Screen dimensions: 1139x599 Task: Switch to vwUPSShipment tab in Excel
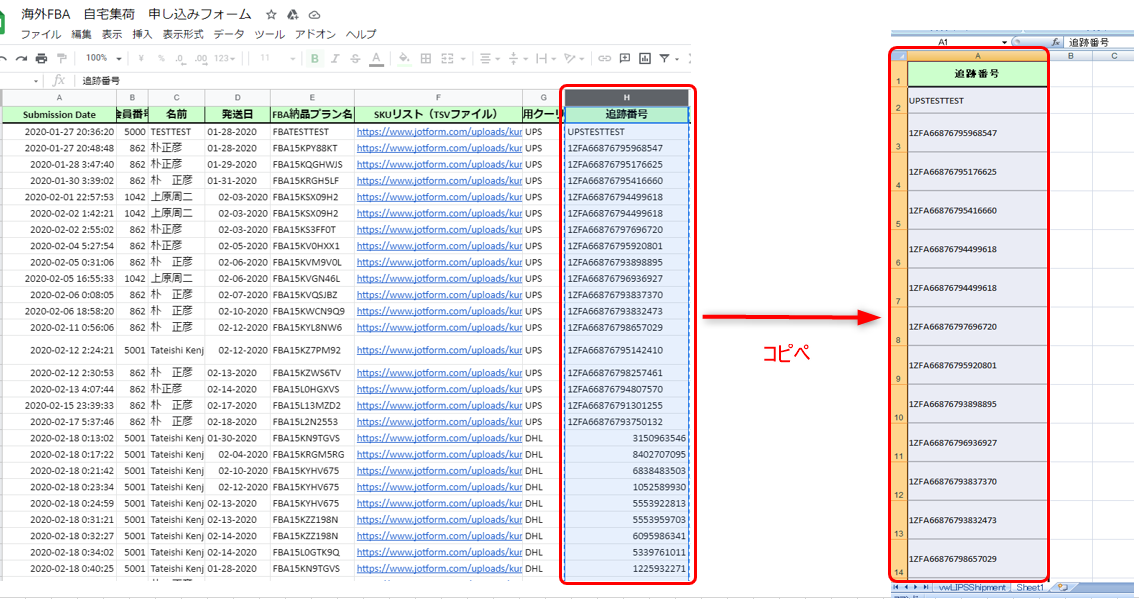[x=972, y=587]
